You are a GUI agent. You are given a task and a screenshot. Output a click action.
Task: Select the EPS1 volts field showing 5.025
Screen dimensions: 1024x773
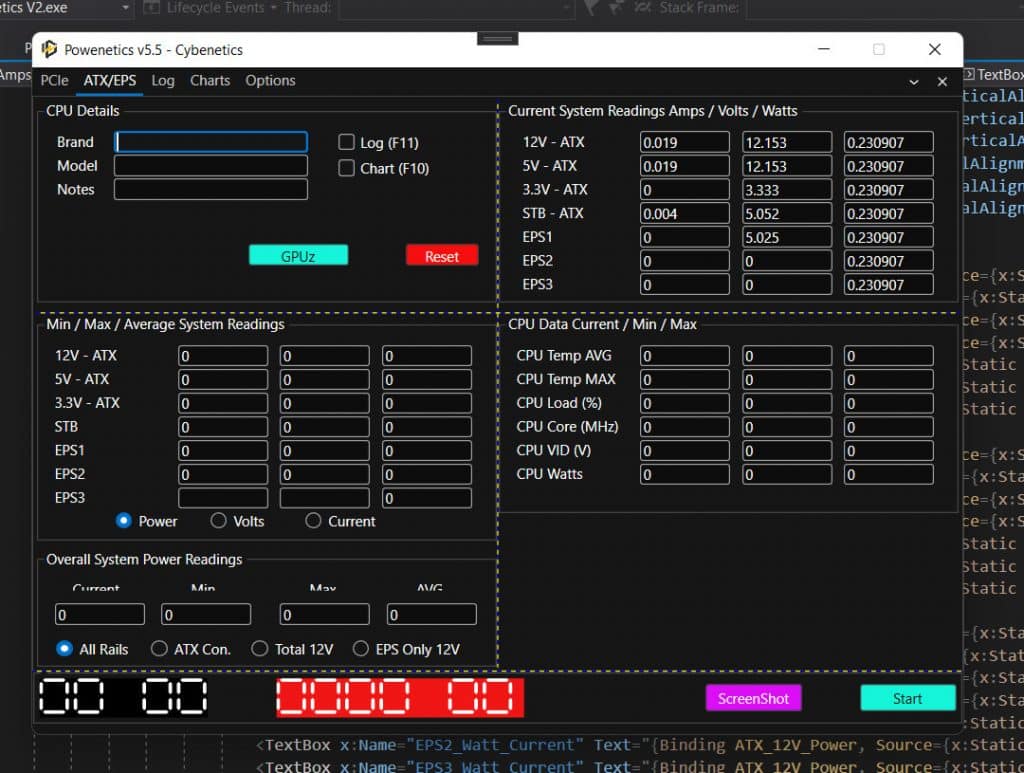pos(787,237)
